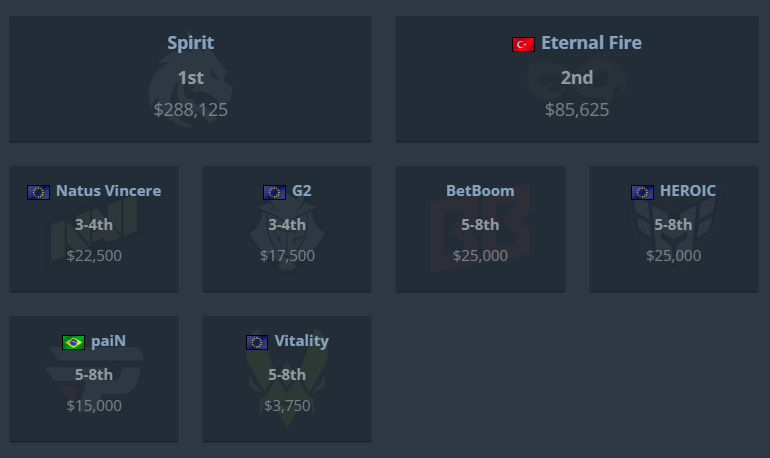Screen dimensions: 770x458
Task: Click the EU flag next to Natus Vincere
Action: point(38,192)
